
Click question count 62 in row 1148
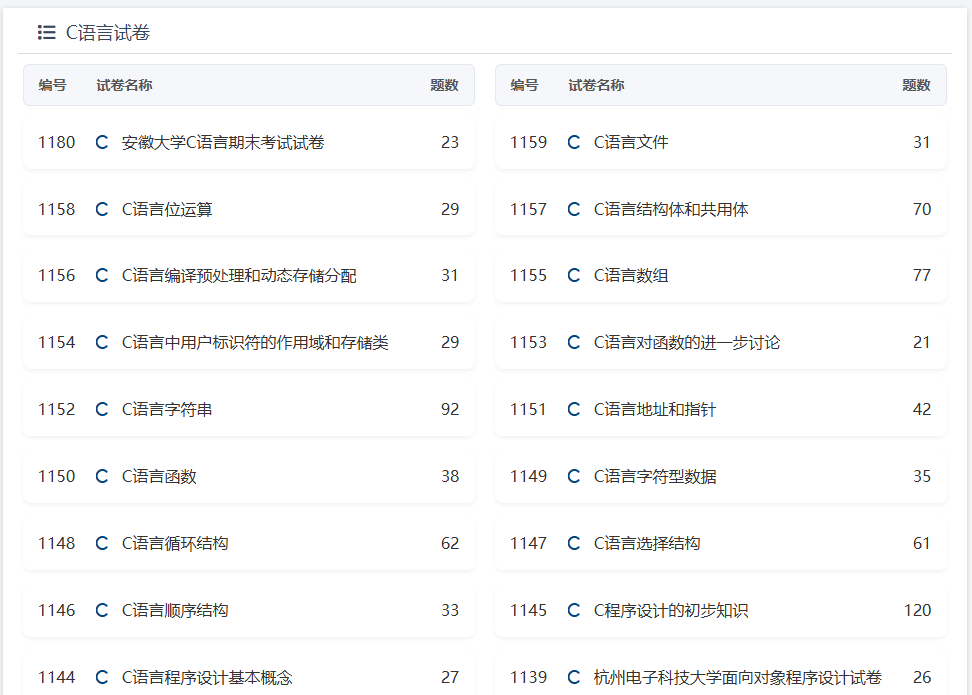450,543
